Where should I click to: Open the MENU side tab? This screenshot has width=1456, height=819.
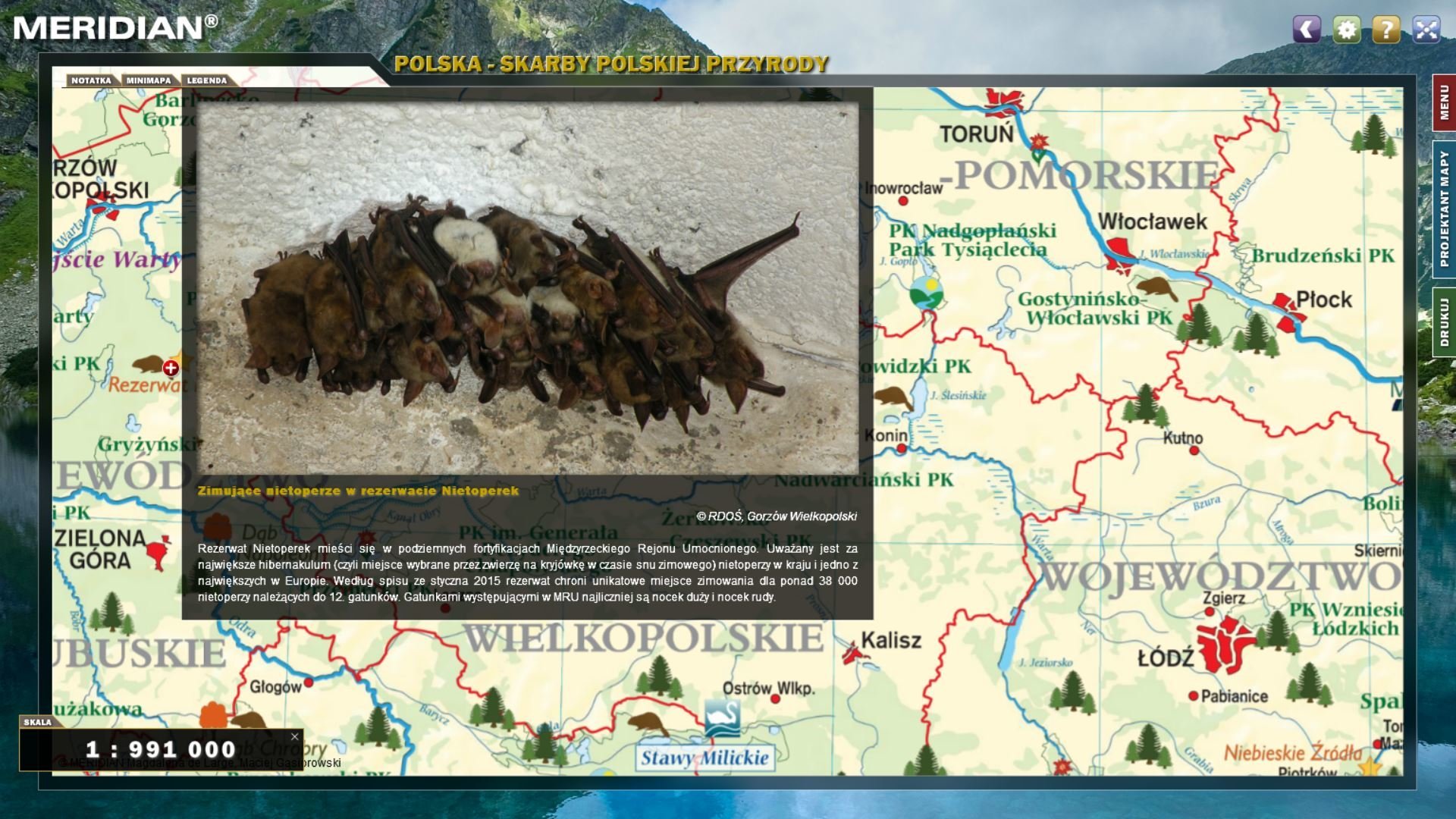coord(1444,102)
